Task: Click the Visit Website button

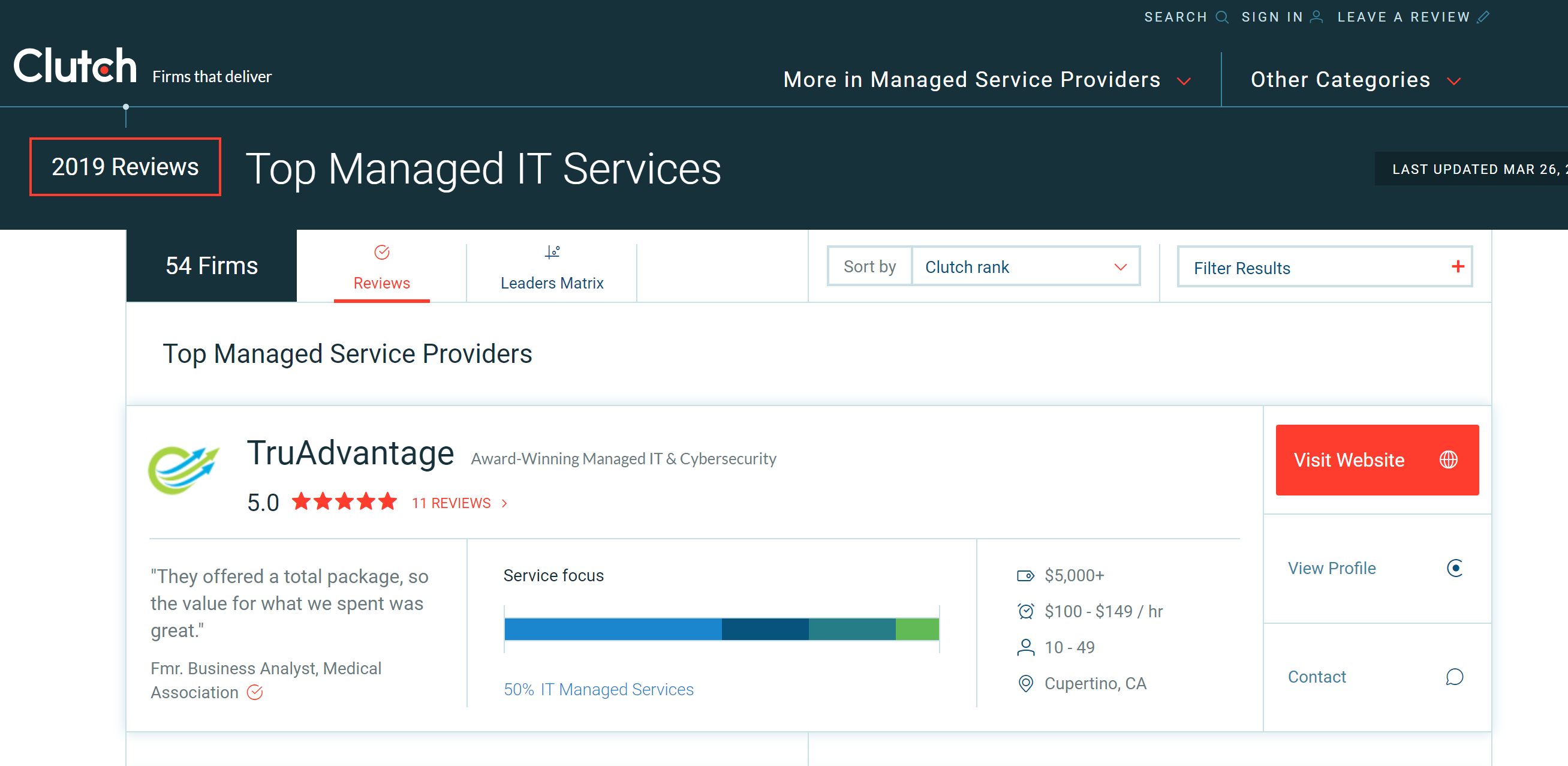Action: coord(1377,459)
